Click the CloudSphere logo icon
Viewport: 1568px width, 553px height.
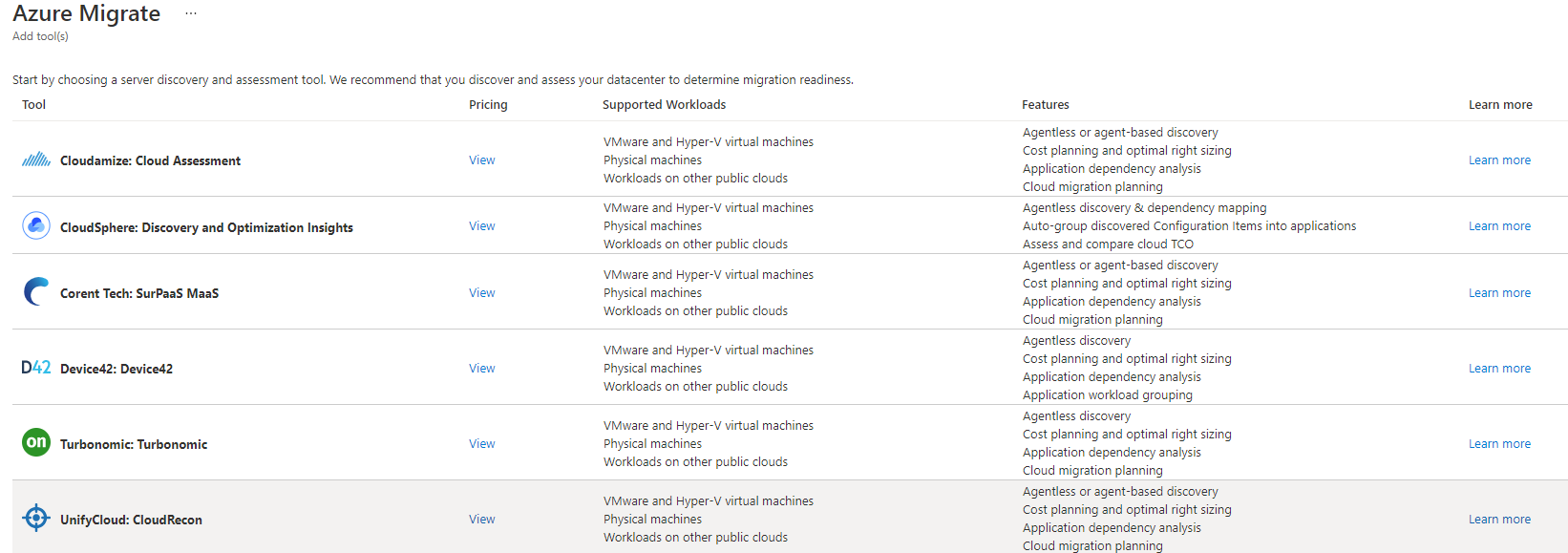pos(35,226)
